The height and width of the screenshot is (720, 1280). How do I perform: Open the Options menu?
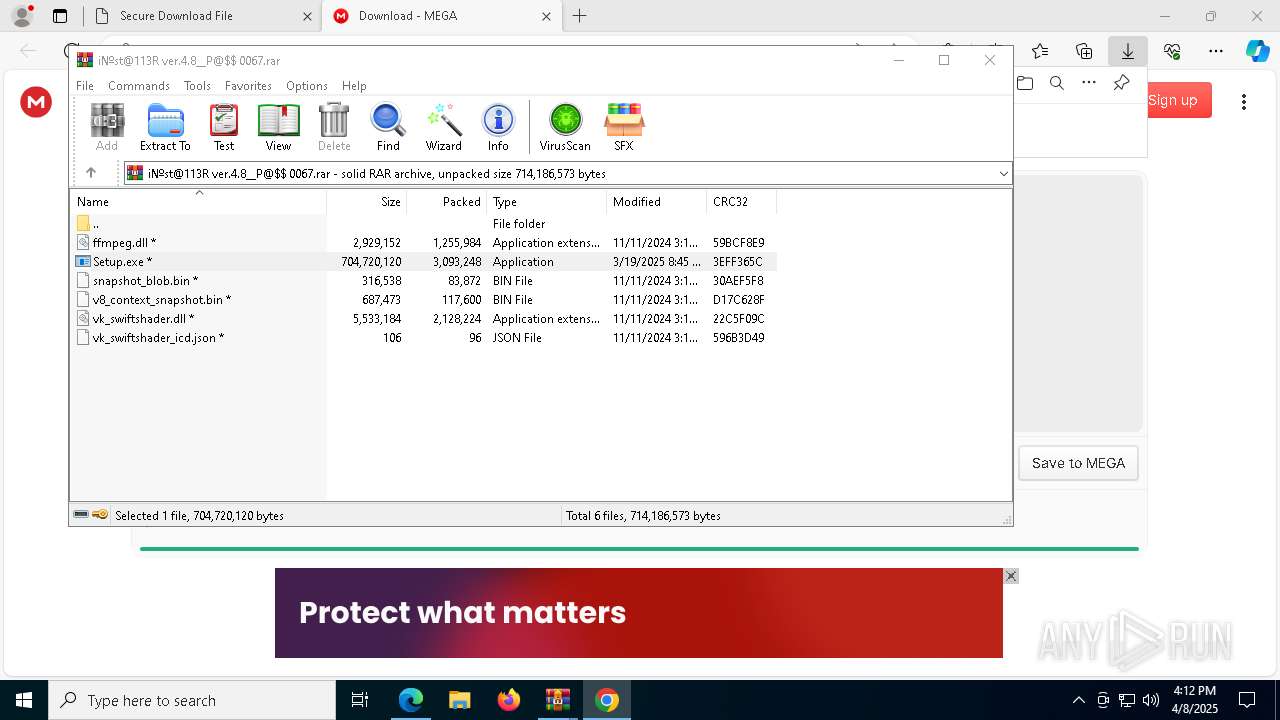pyautogui.click(x=307, y=86)
